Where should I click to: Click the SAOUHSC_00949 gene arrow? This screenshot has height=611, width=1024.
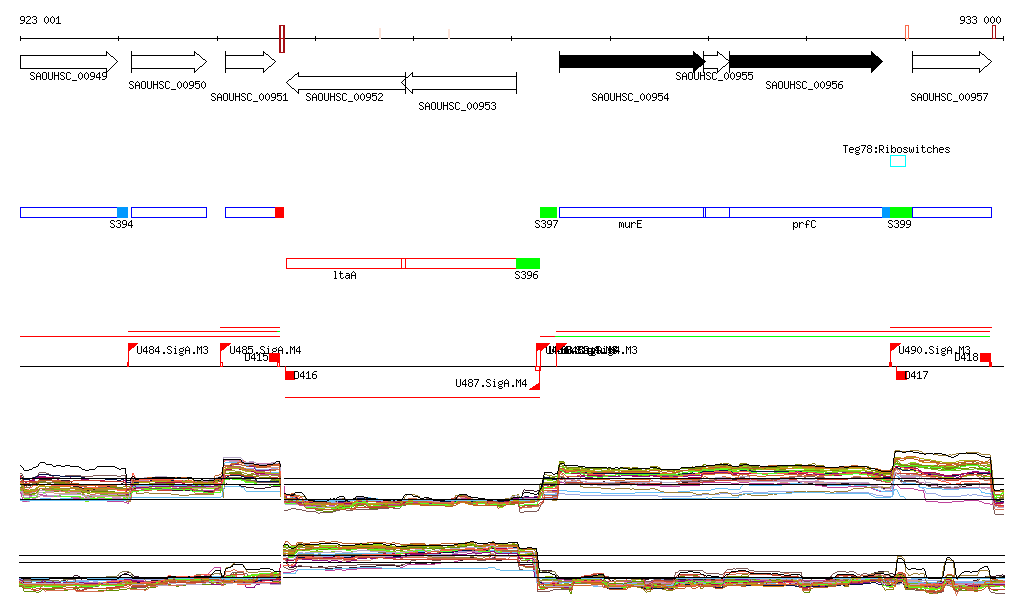point(69,62)
